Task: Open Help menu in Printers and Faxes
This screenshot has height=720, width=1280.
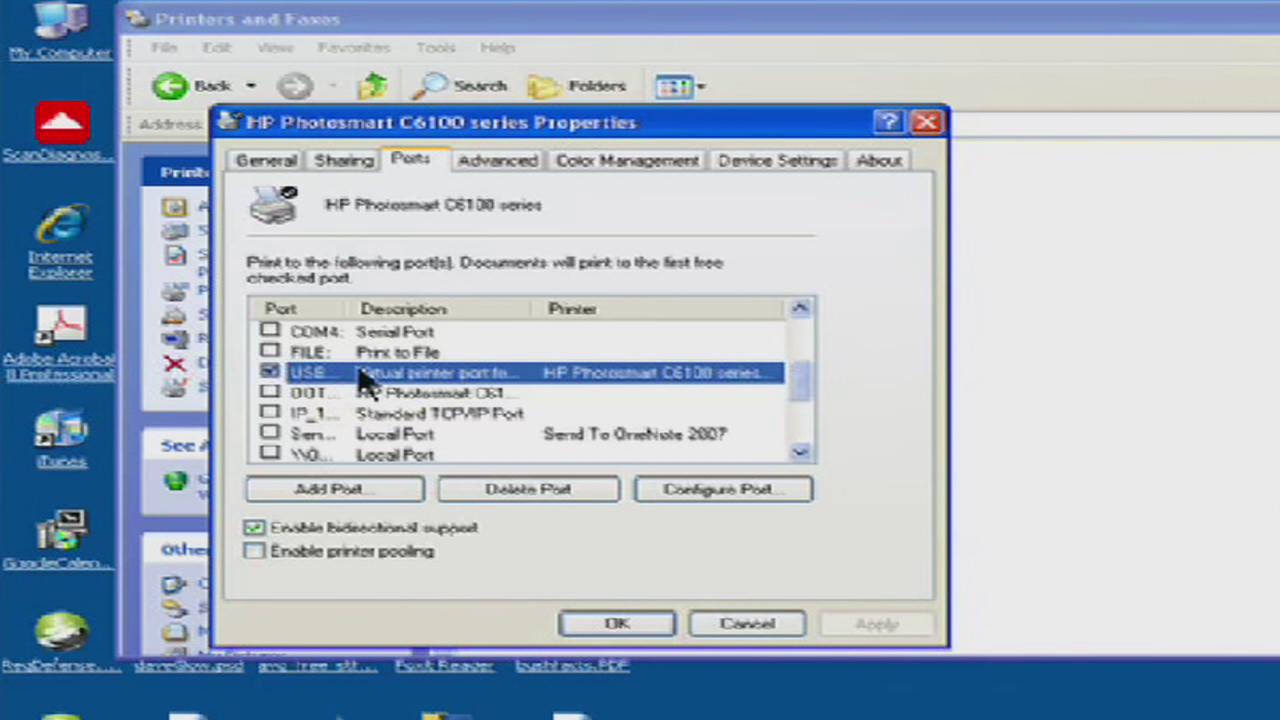Action: tap(497, 47)
